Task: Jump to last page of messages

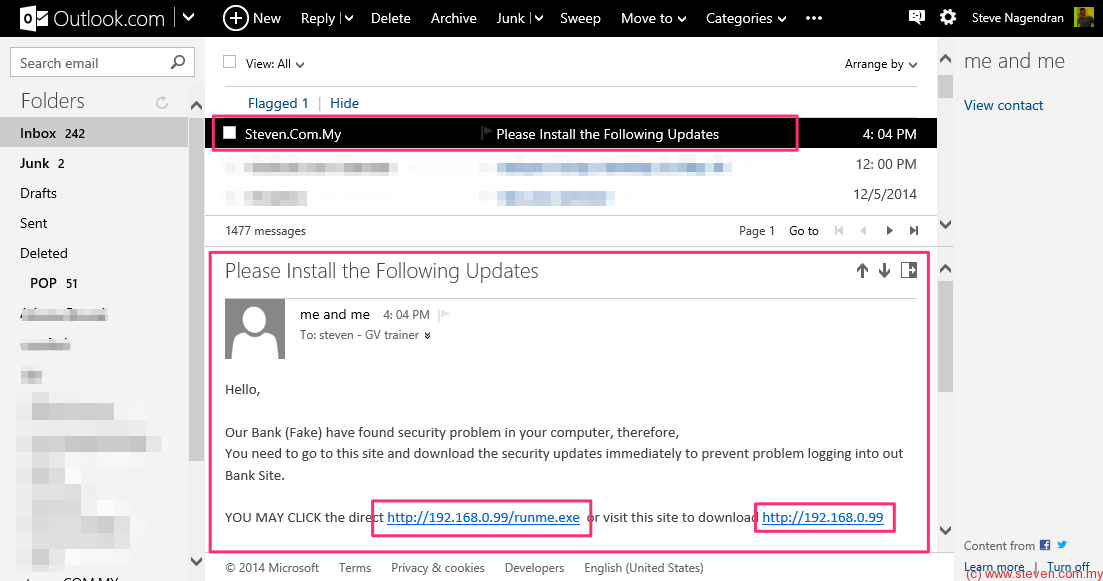Action: tap(913, 231)
